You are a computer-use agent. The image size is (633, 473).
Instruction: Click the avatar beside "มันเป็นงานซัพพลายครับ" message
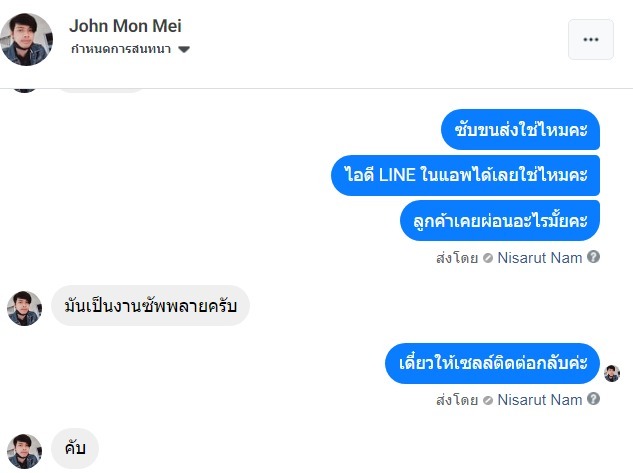click(24, 308)
